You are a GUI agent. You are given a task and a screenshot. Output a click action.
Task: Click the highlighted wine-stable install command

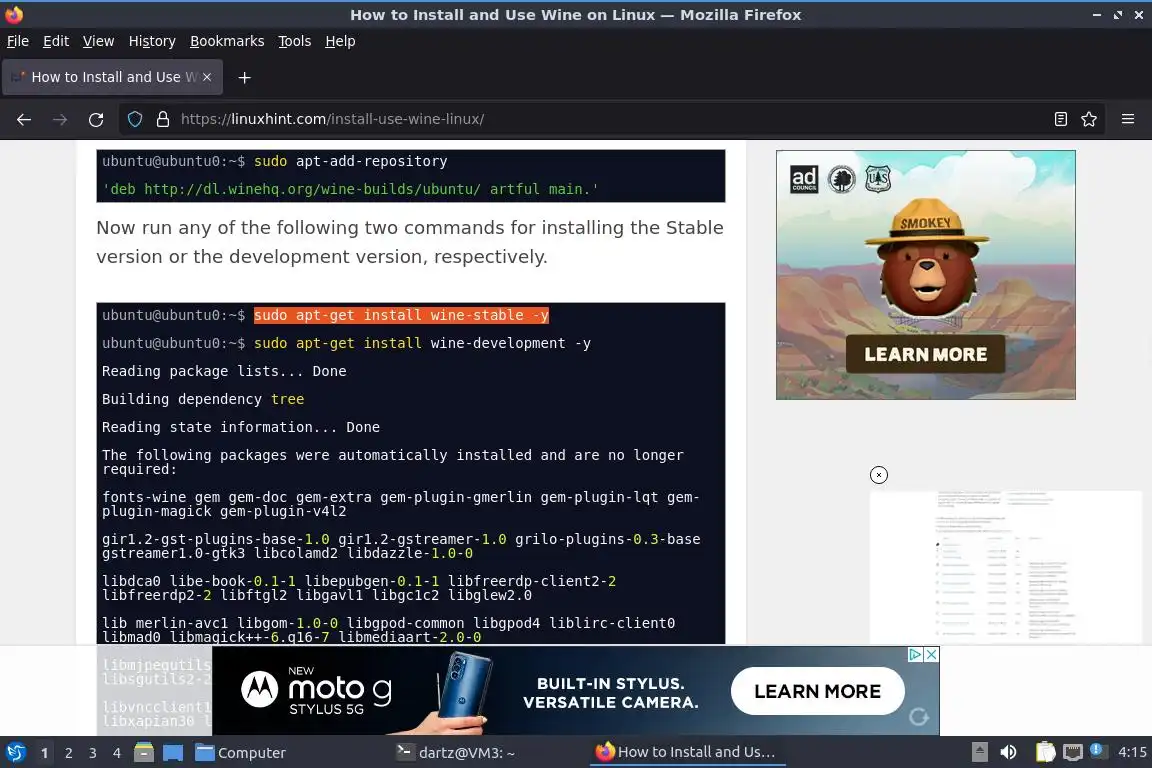[401, 315]
